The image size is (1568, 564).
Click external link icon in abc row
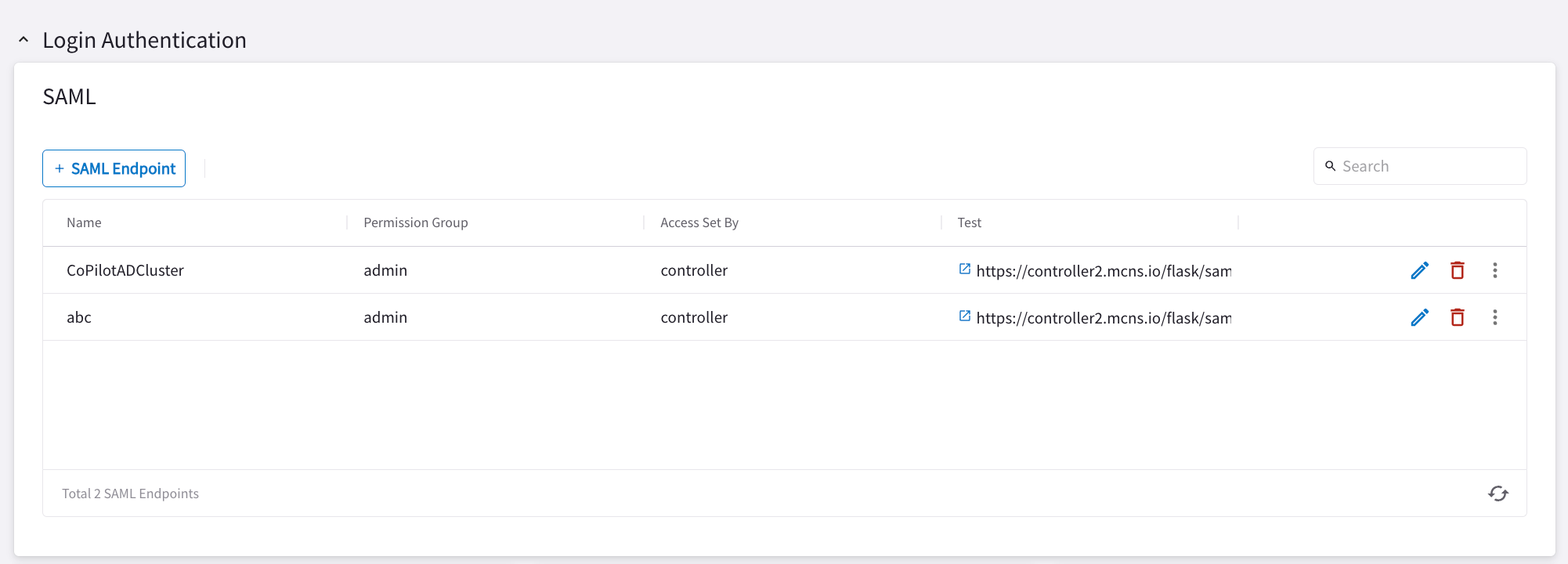(965, 316)
